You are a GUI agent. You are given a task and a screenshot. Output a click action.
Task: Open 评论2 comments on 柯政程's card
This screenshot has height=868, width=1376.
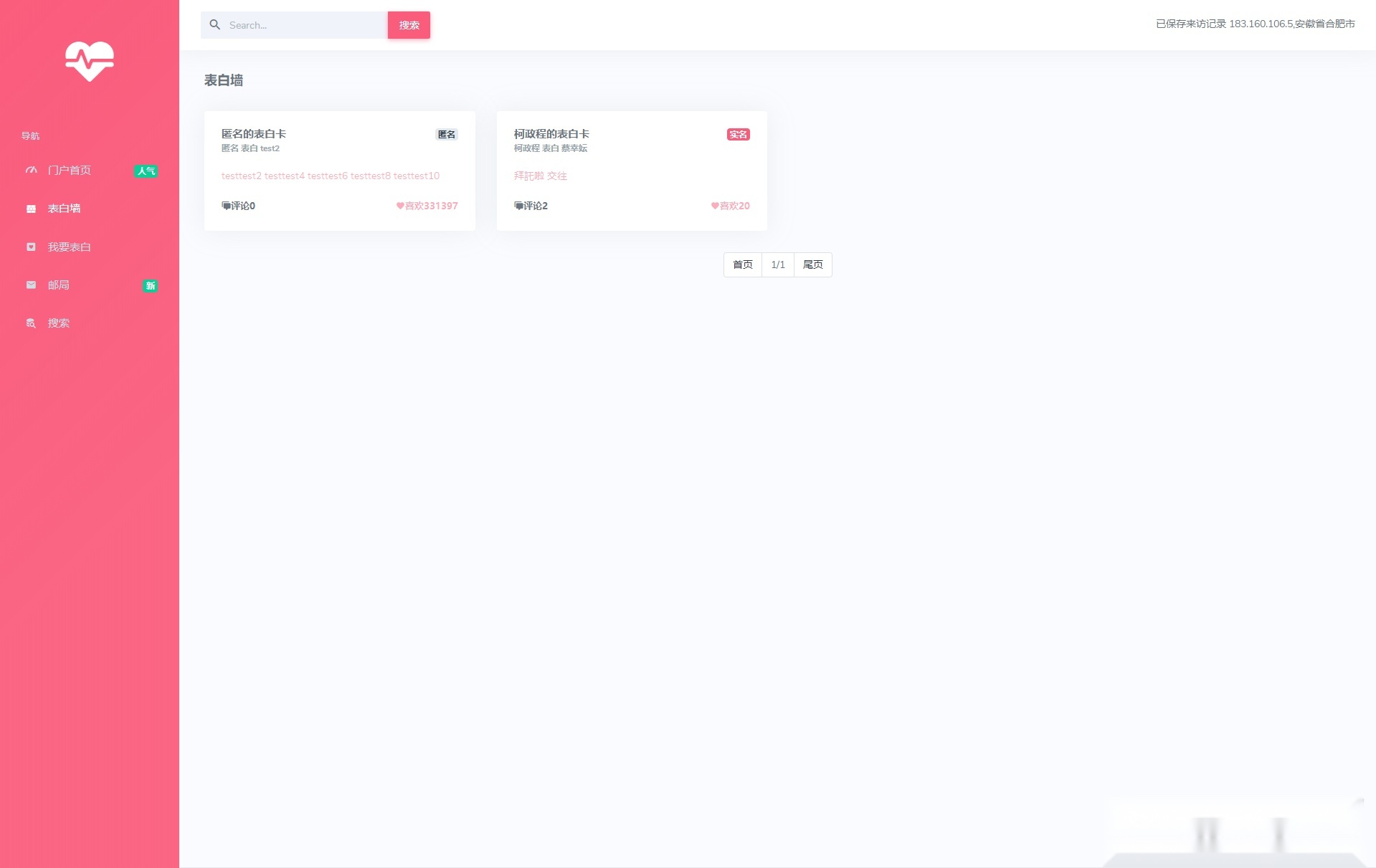click(531, 206)
